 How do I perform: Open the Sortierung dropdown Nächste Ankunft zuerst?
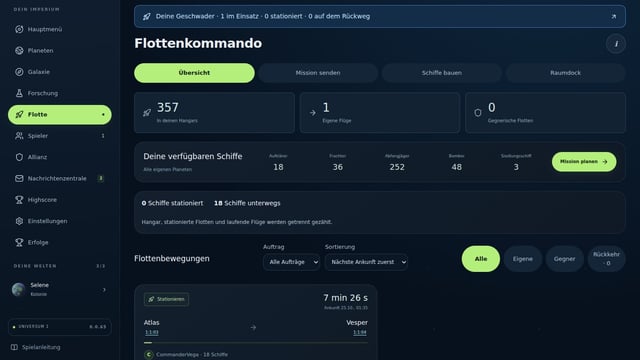366,262
